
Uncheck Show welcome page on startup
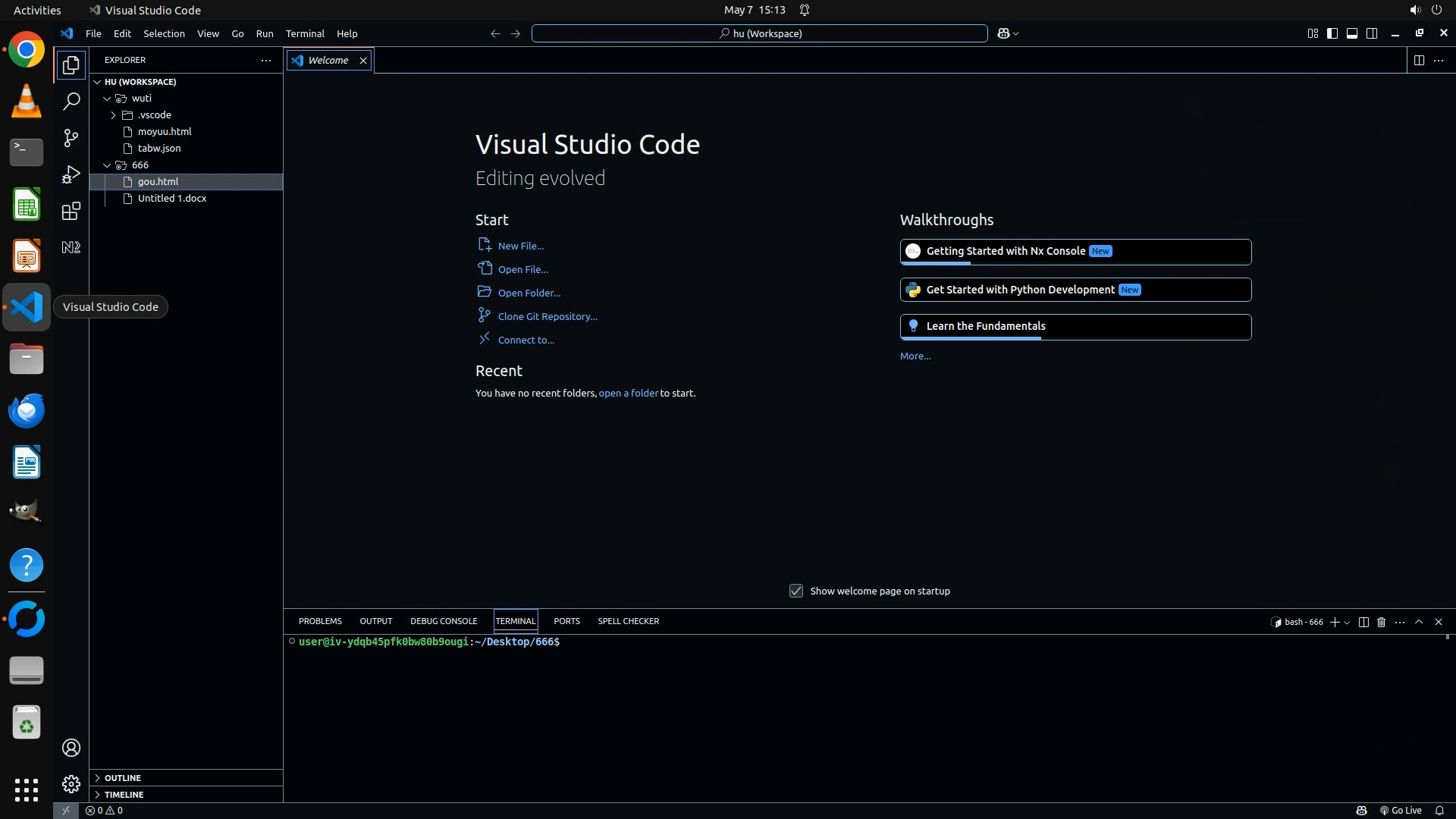pos(795,591)
